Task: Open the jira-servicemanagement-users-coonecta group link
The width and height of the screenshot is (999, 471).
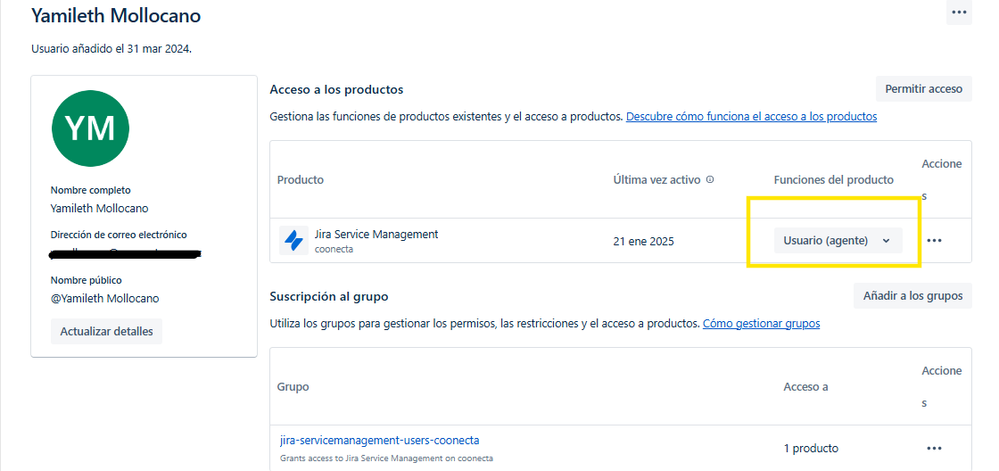Action: click(380, 440)
